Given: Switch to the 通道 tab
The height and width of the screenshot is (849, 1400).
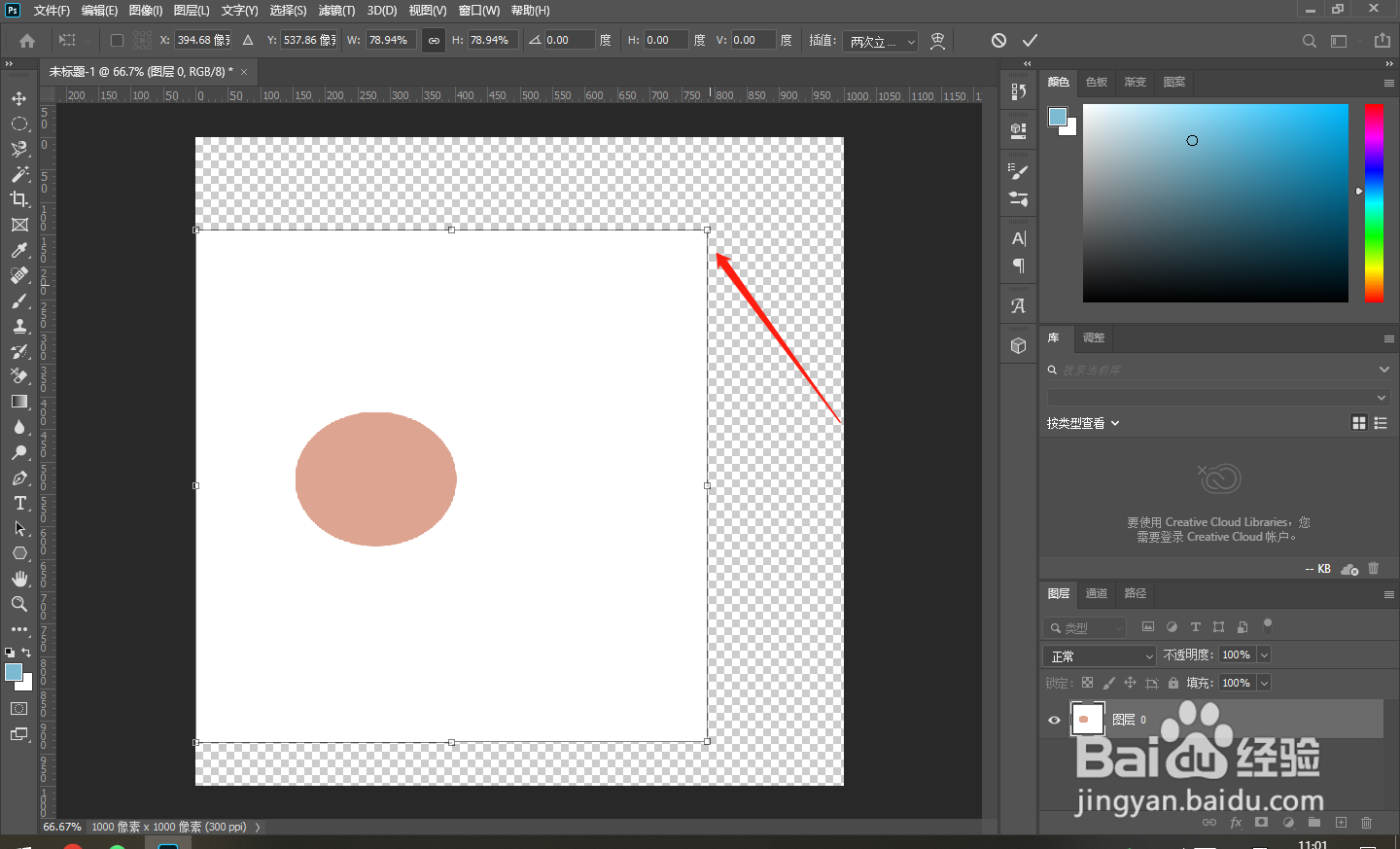Looking at the screenshot, I should (1097, 593).
